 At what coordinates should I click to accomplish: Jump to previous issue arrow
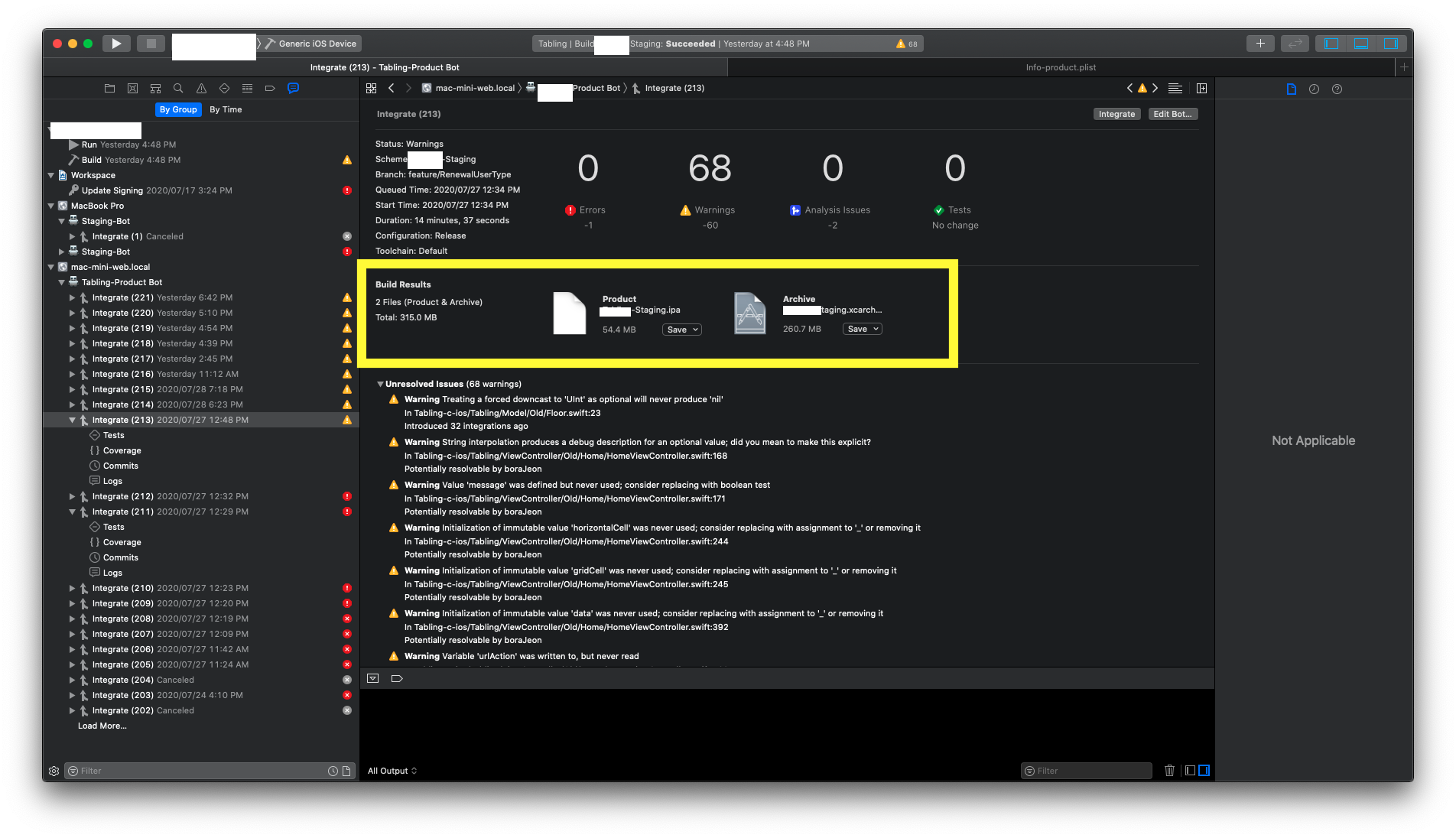tap(1129, 89)
